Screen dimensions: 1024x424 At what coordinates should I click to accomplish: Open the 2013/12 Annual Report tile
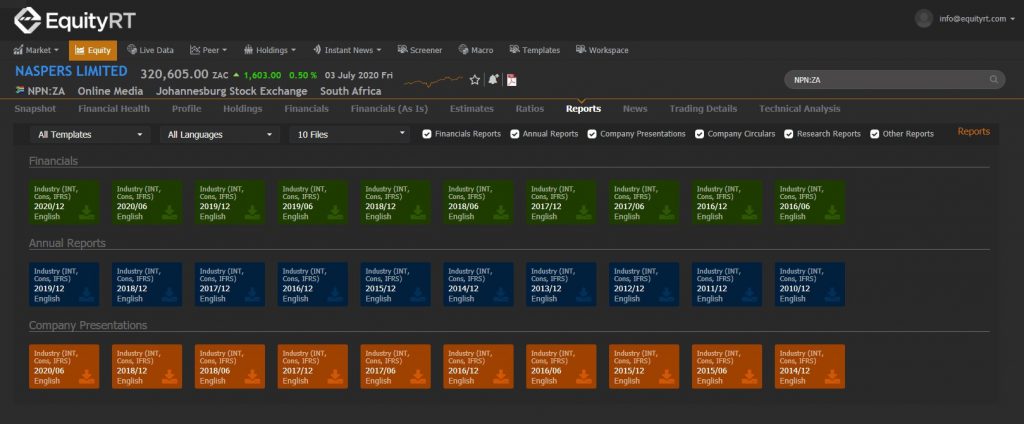click(x=562, y=285)
